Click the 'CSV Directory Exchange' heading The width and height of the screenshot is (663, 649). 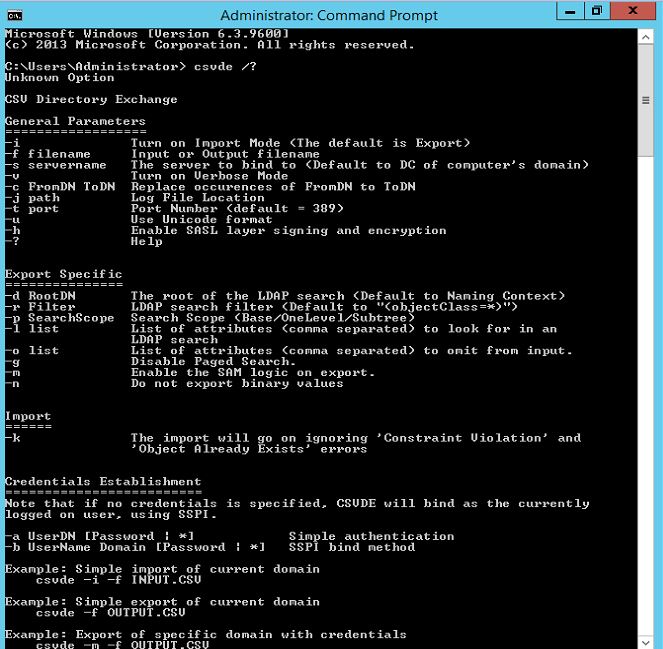91,99
